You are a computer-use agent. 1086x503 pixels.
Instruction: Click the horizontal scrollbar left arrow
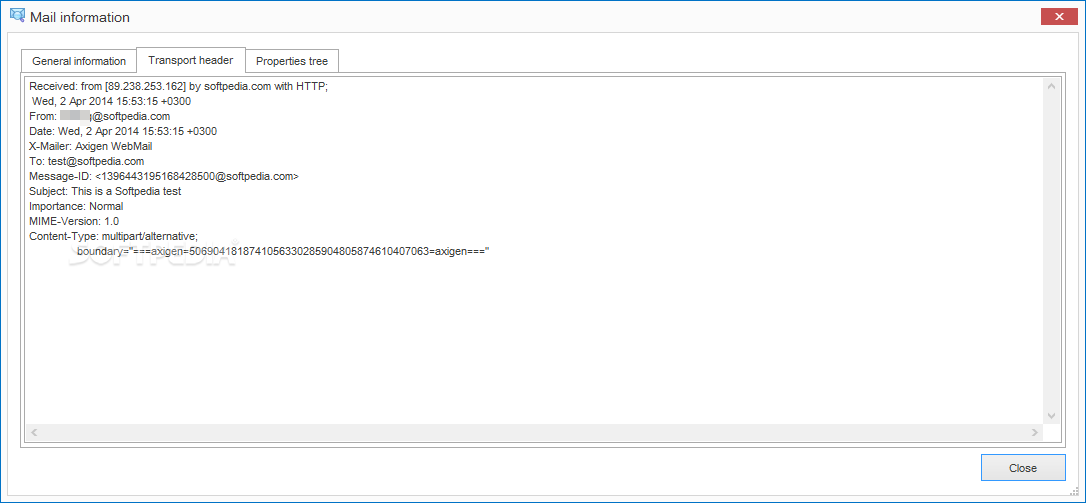tap(34, 432)
